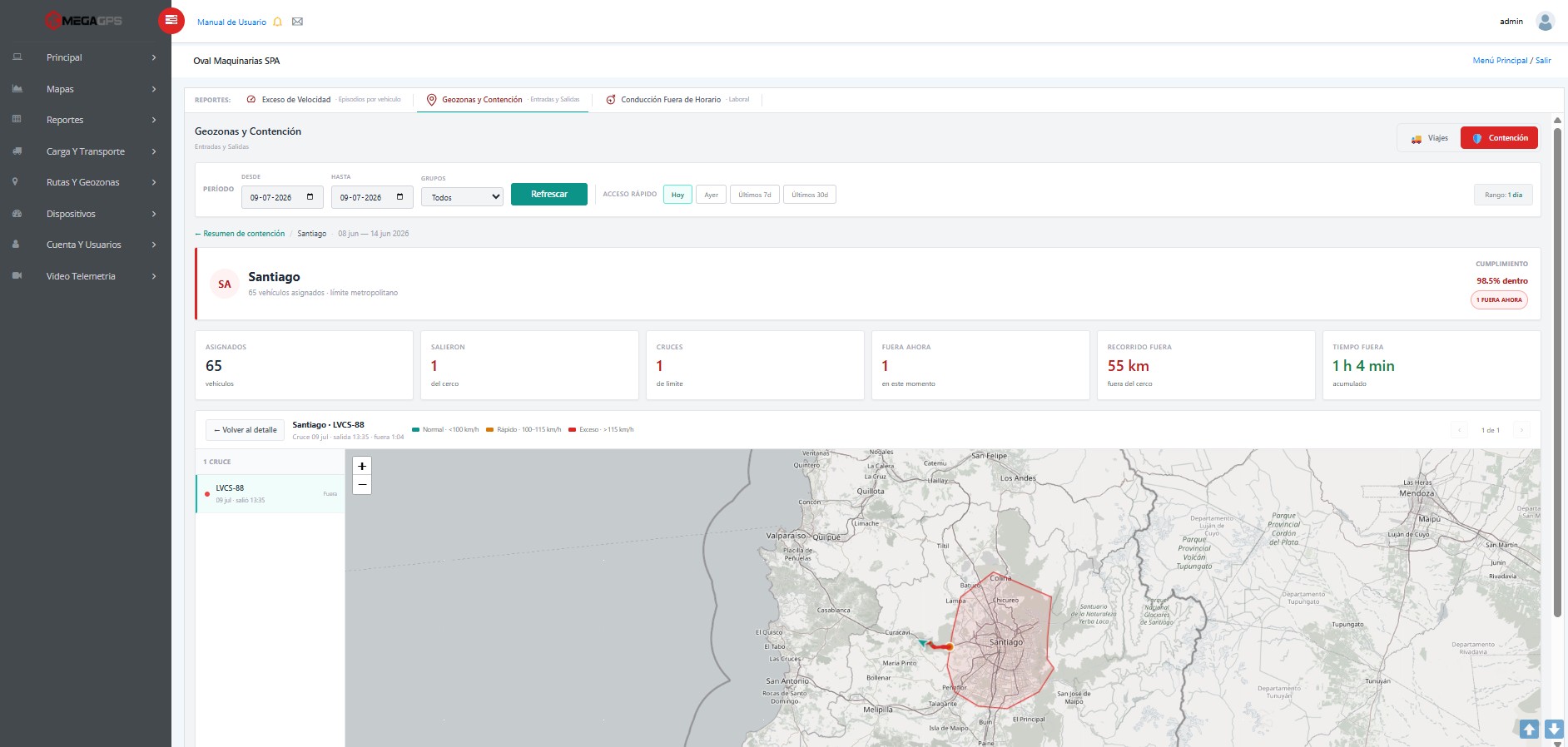Screen dimensions: 1568x747
Task: Open the Exceso de Velocidad report tab
Action: point(324,99)
